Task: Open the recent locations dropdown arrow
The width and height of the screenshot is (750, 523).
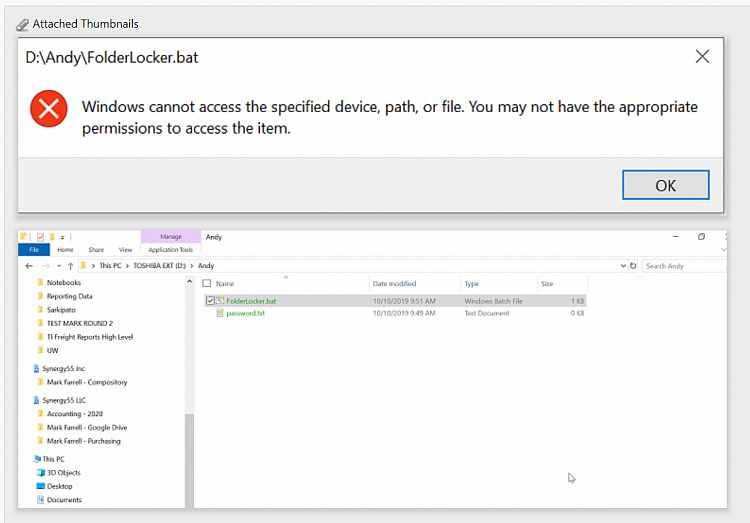Action: (59, 266)
